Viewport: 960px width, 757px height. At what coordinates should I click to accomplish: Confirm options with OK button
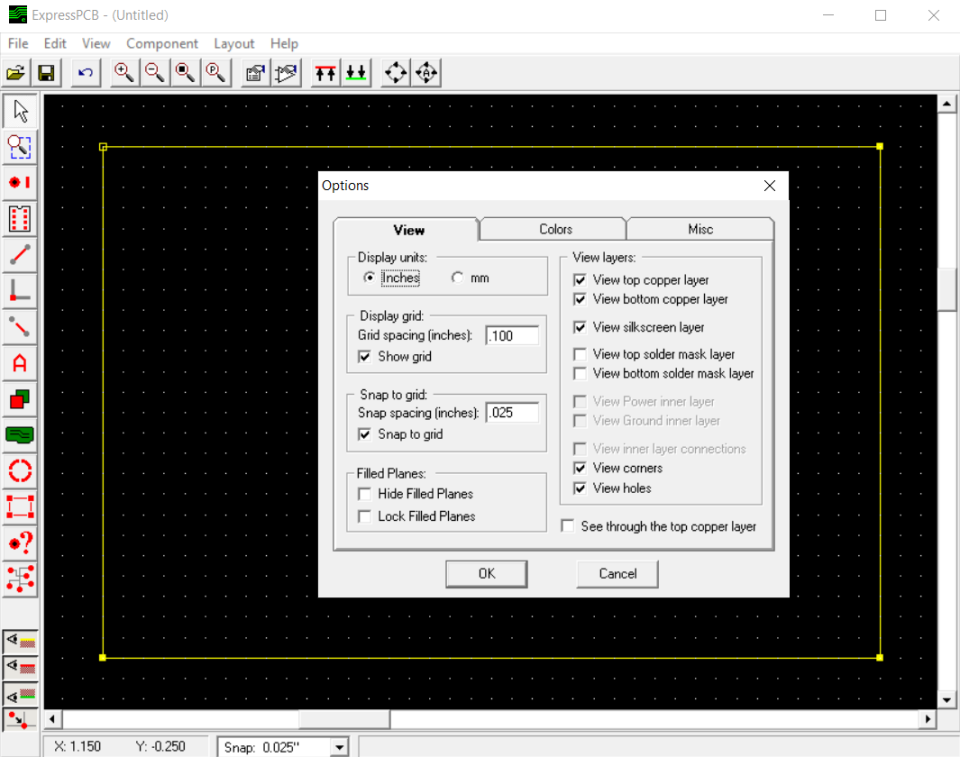point(486,573)
